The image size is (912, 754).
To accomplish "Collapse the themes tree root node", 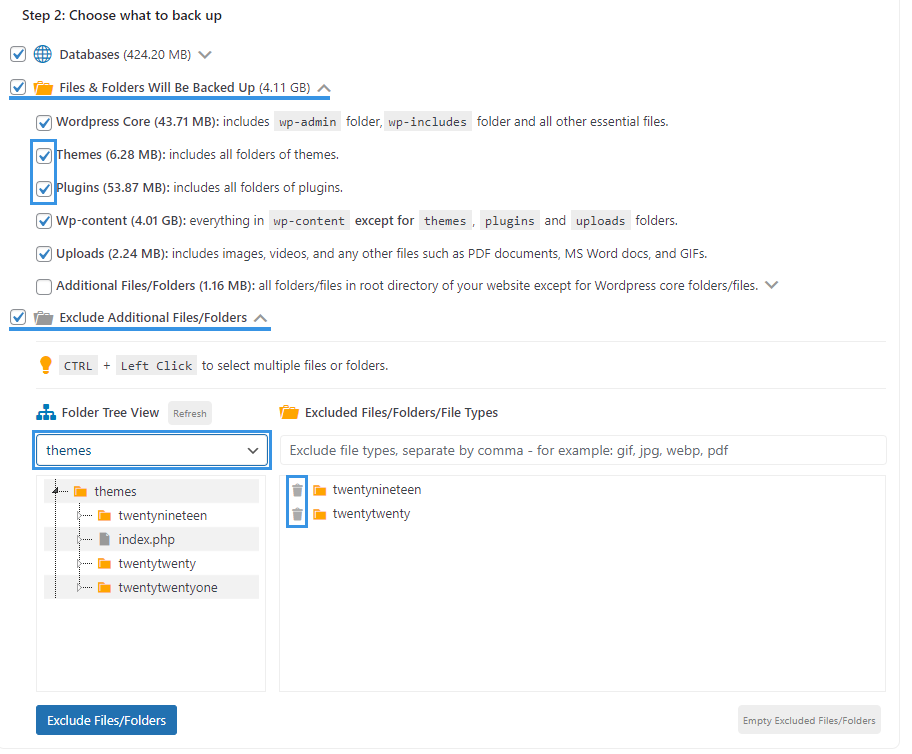I will pyautogui.click(x=55, y=492).
